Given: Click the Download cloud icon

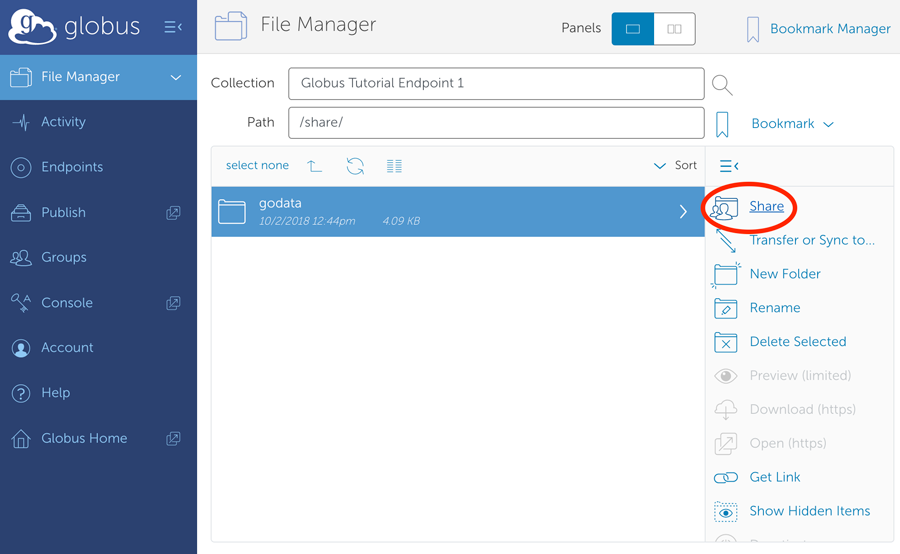Looking at the screenshot, I should [x=726, y=410].
